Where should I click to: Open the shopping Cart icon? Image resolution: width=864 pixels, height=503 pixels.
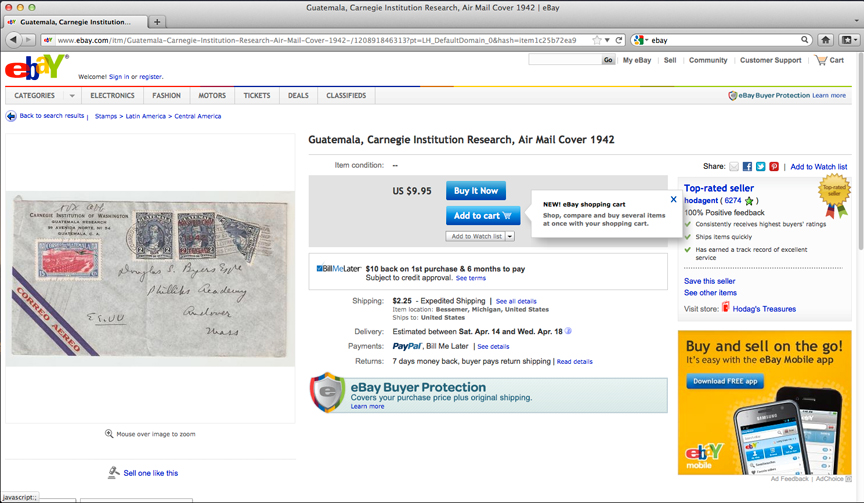[x=821, y=60]
